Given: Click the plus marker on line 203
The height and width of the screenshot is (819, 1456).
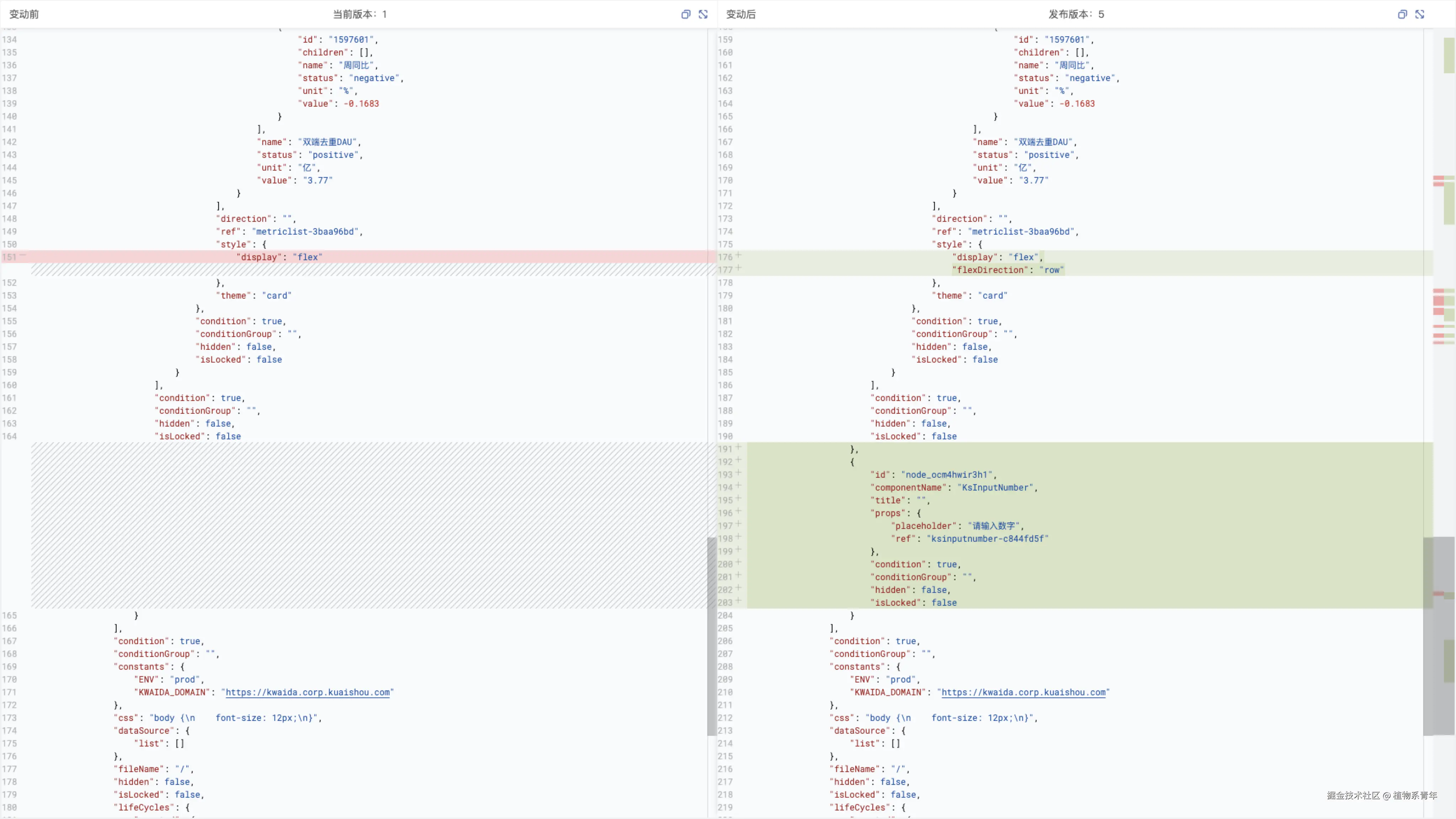Looking at the screenshot, I should point(738,601).
